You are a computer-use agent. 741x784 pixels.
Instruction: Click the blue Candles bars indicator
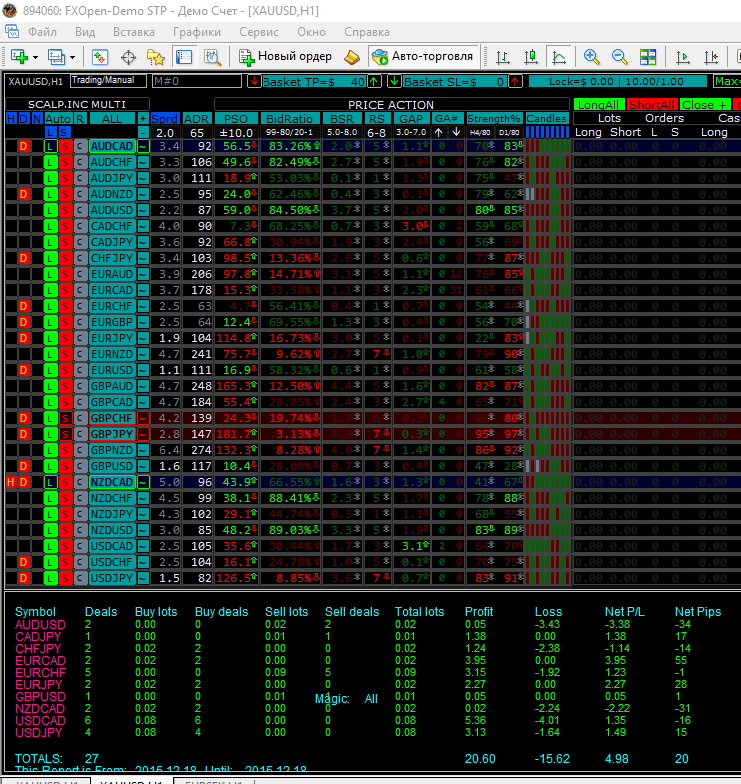547,132
